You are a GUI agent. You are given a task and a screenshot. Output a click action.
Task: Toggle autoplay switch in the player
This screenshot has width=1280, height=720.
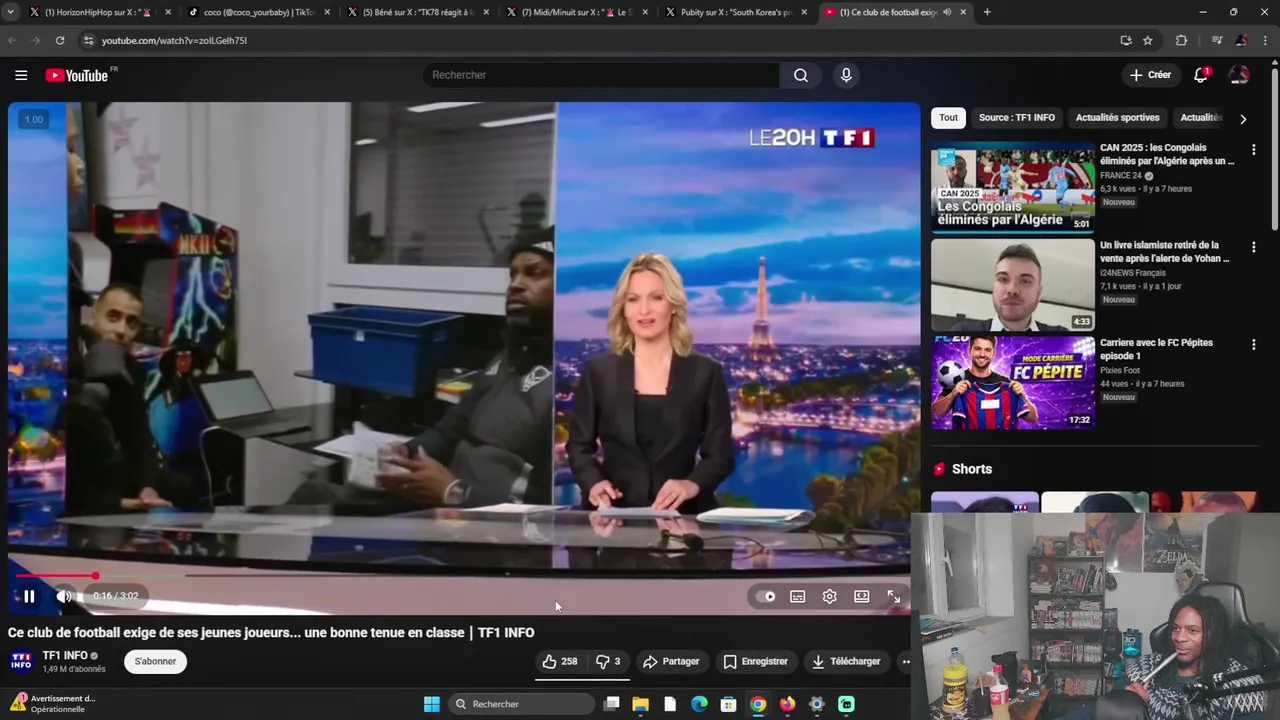point(768,596)
